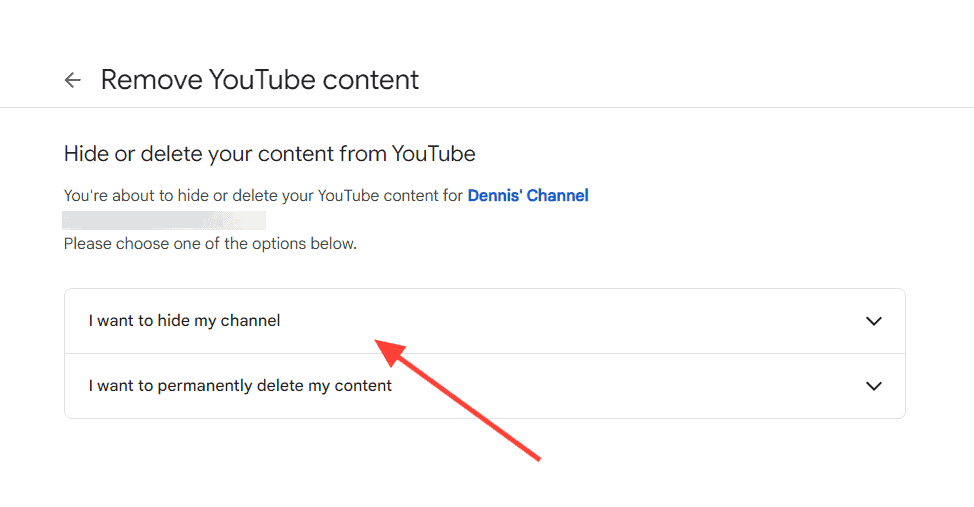Click the Remove YouTube content page title

[x=260, y=80]
